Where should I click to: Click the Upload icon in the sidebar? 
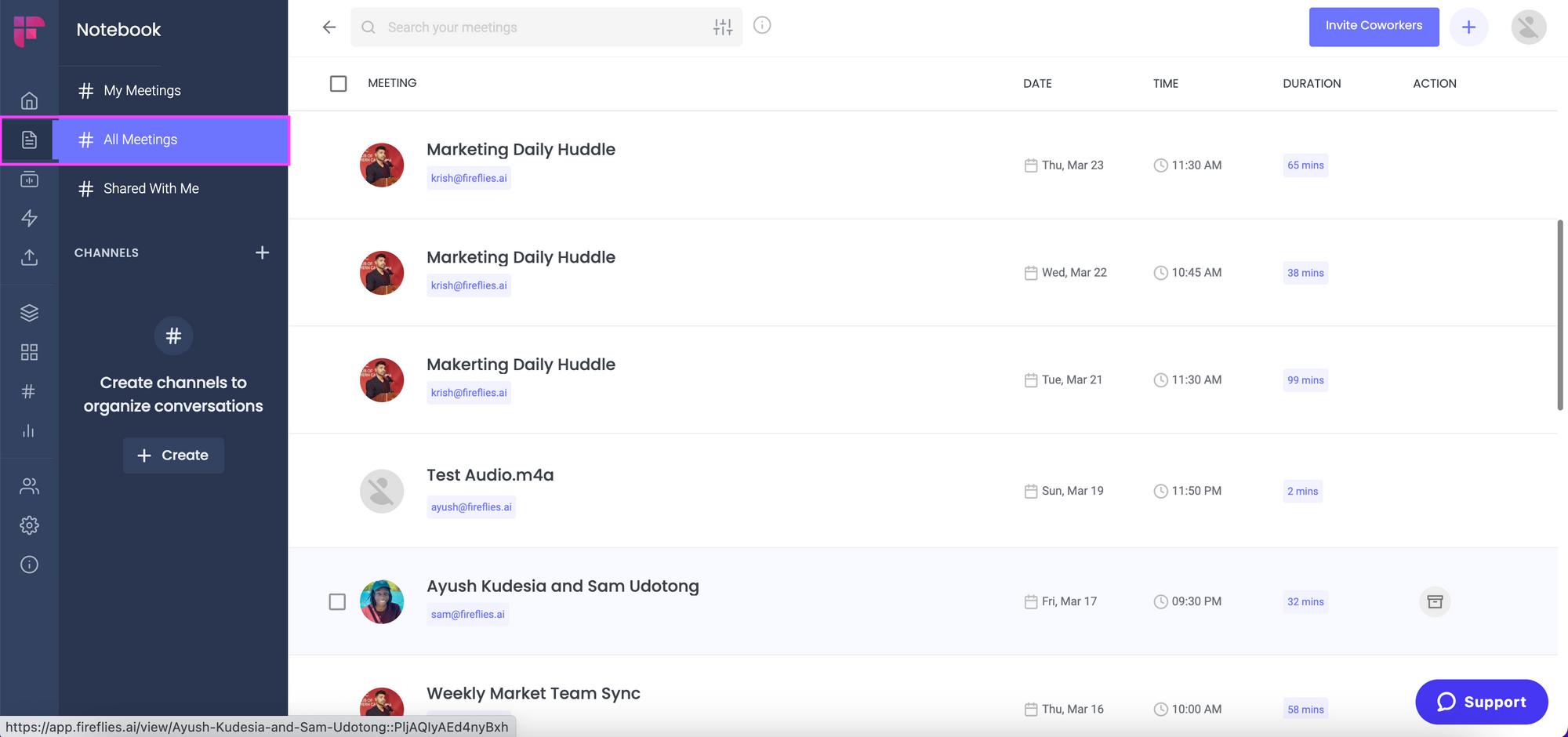click(x=29, y=257)
